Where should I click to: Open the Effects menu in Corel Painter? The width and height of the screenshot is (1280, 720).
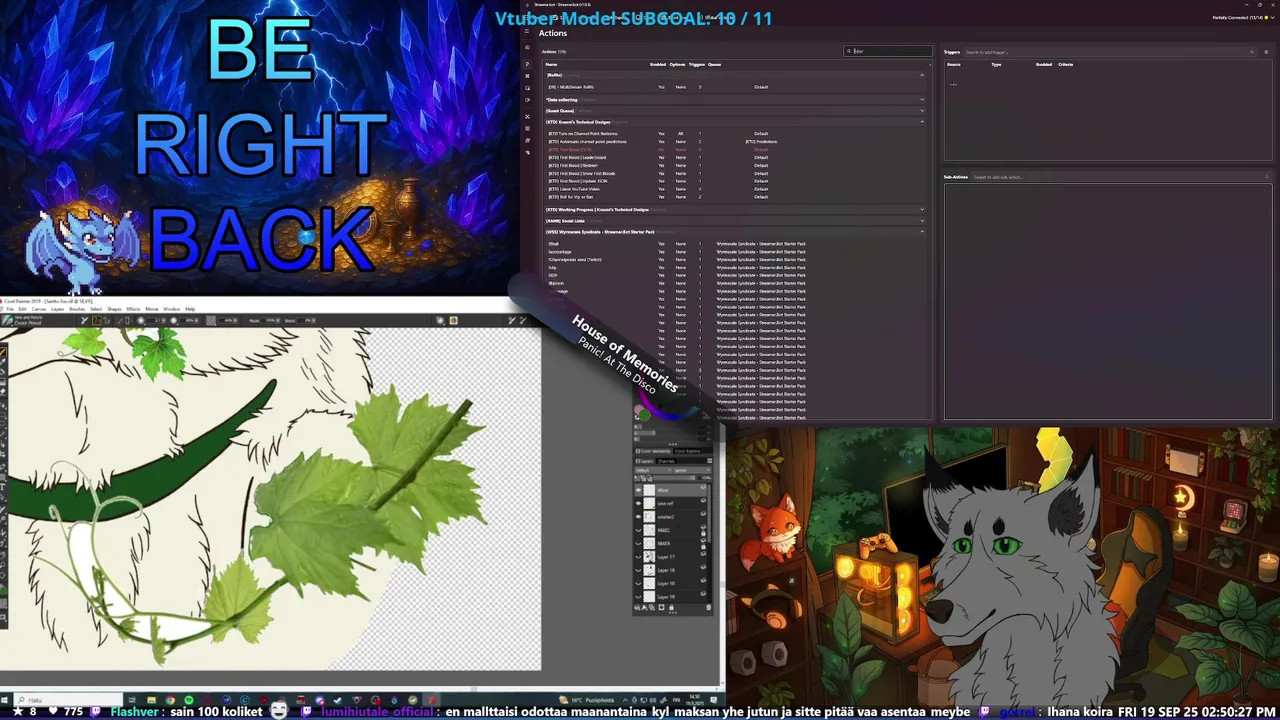(134, 309)
